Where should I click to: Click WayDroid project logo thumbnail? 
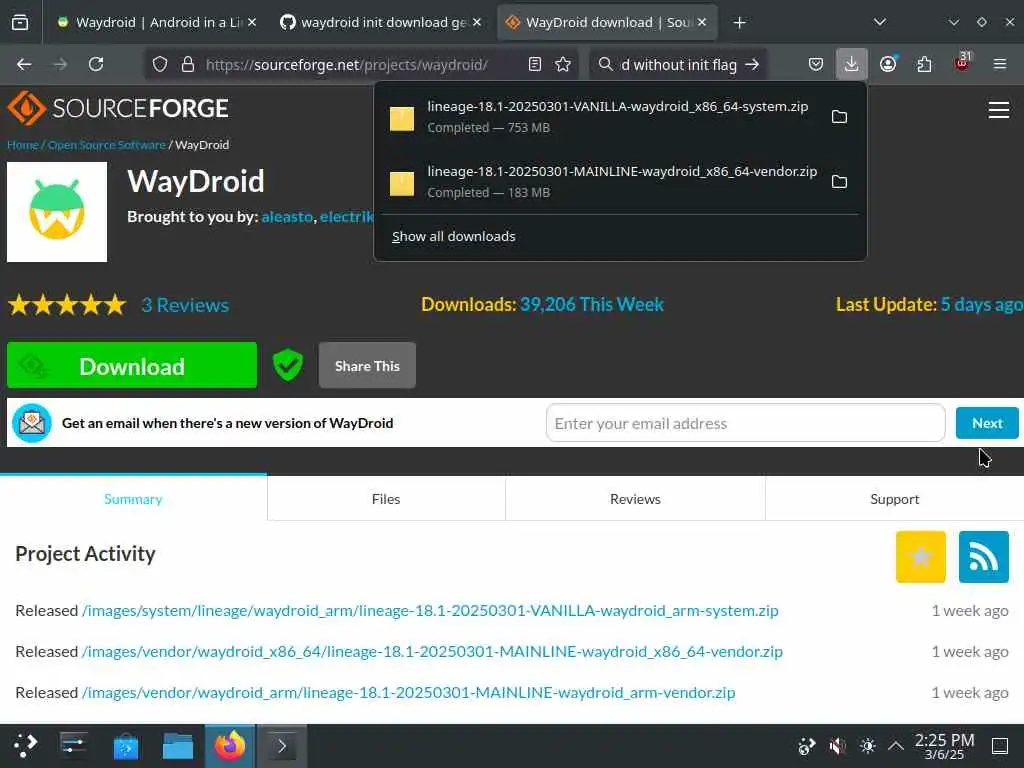[57, 212]
